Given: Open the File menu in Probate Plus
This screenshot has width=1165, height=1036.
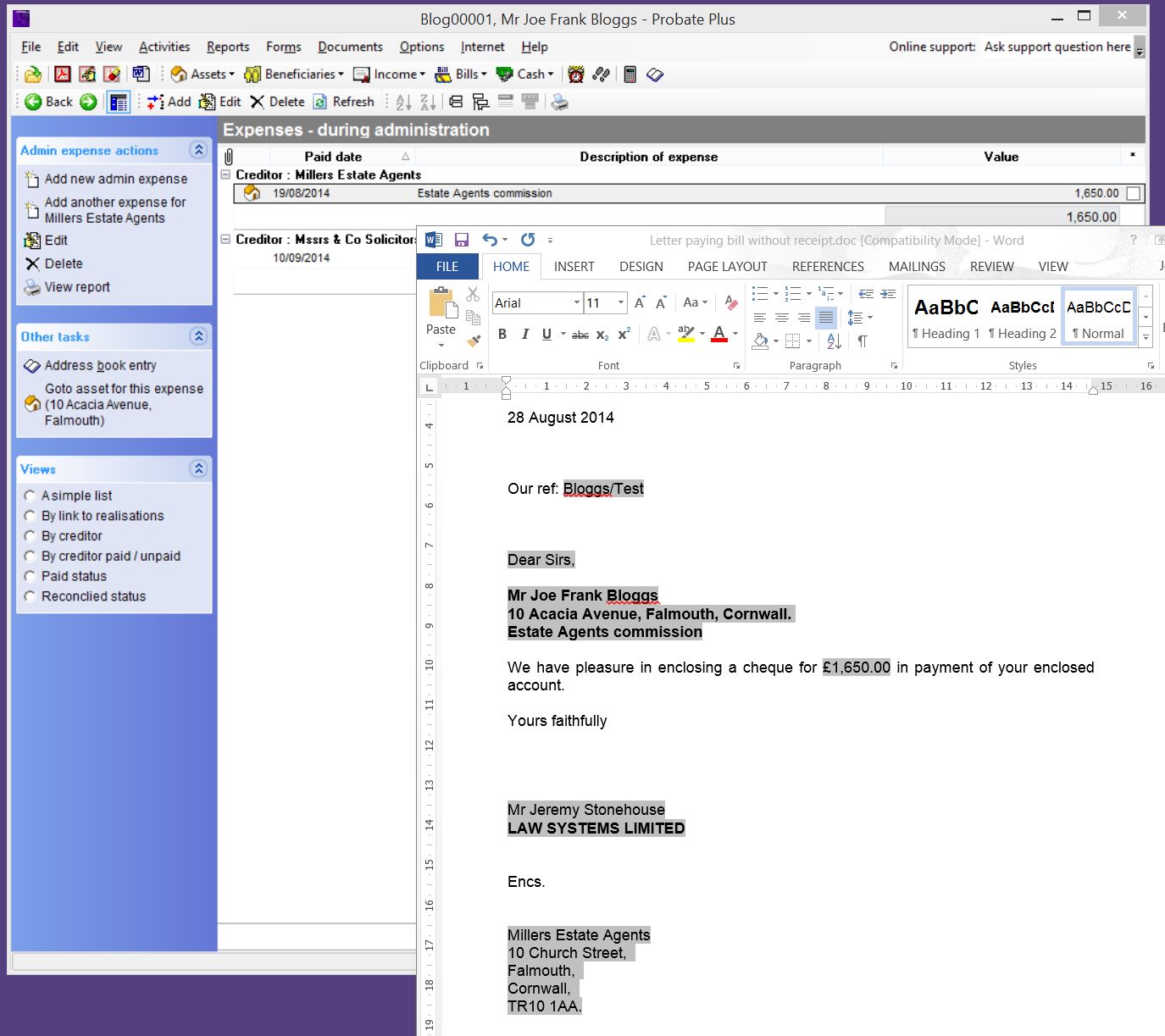Looking at the screenshot, I should point(31,47).
